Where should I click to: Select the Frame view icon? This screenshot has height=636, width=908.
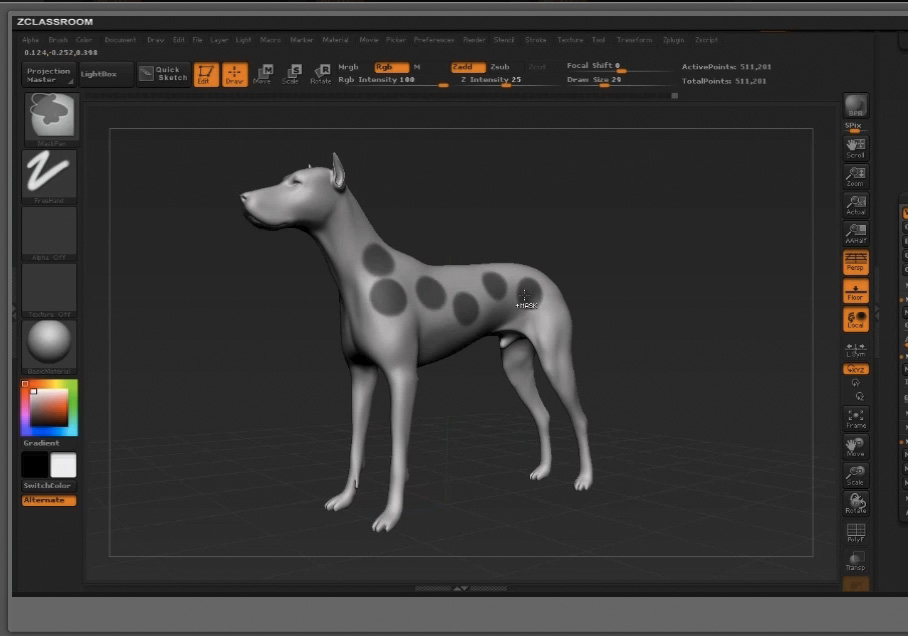click(855, 418)
